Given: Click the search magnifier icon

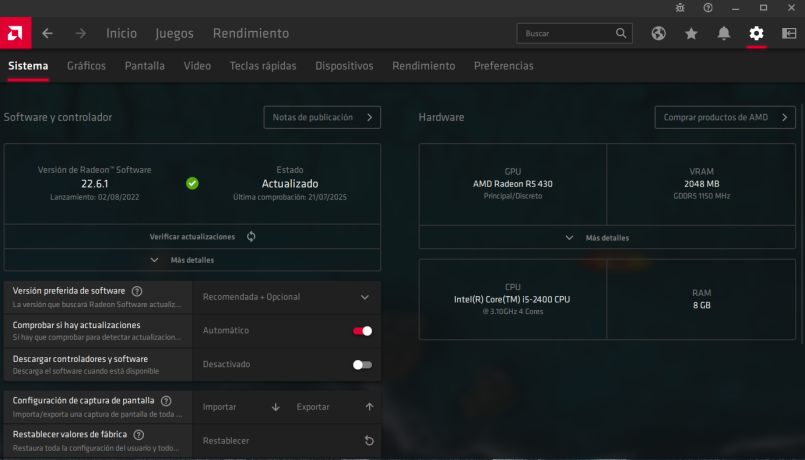Looking at the screenshot, I should click(x=621, y=33).
